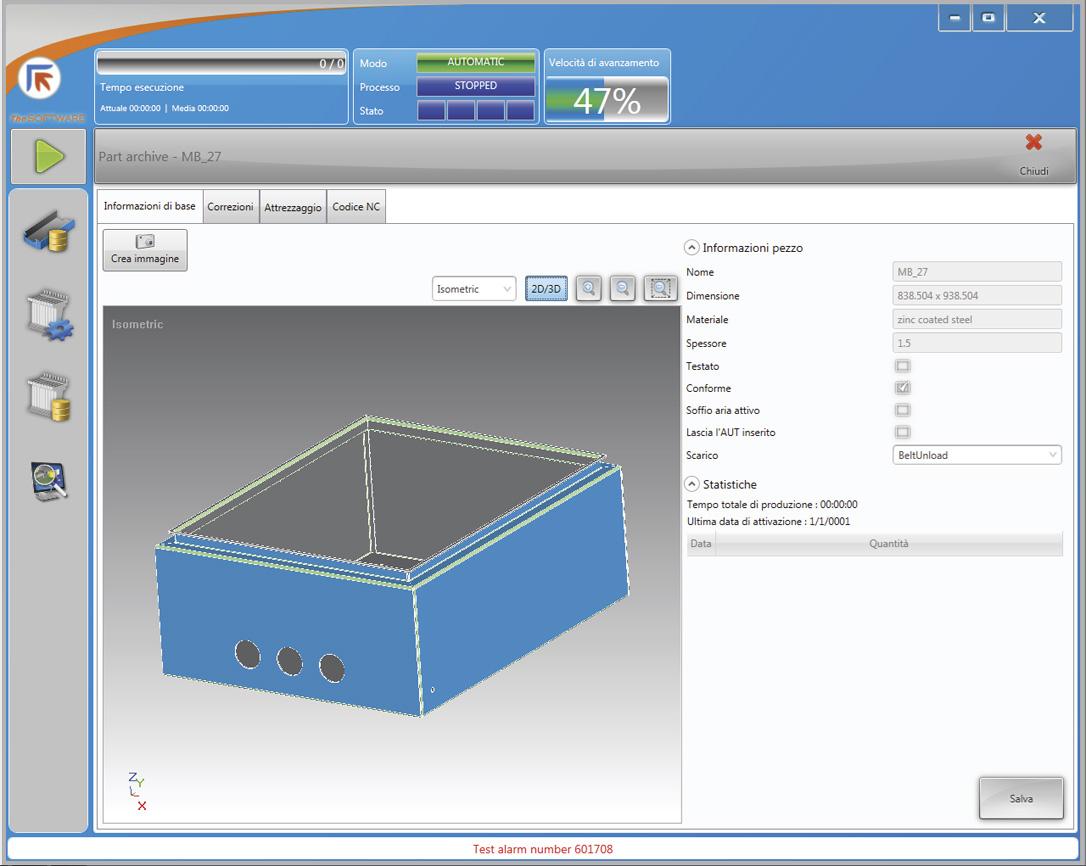Screen dimensions: 1086x866
Task: Open tooling settings icon with blue gear
Action: click(49, 316)
